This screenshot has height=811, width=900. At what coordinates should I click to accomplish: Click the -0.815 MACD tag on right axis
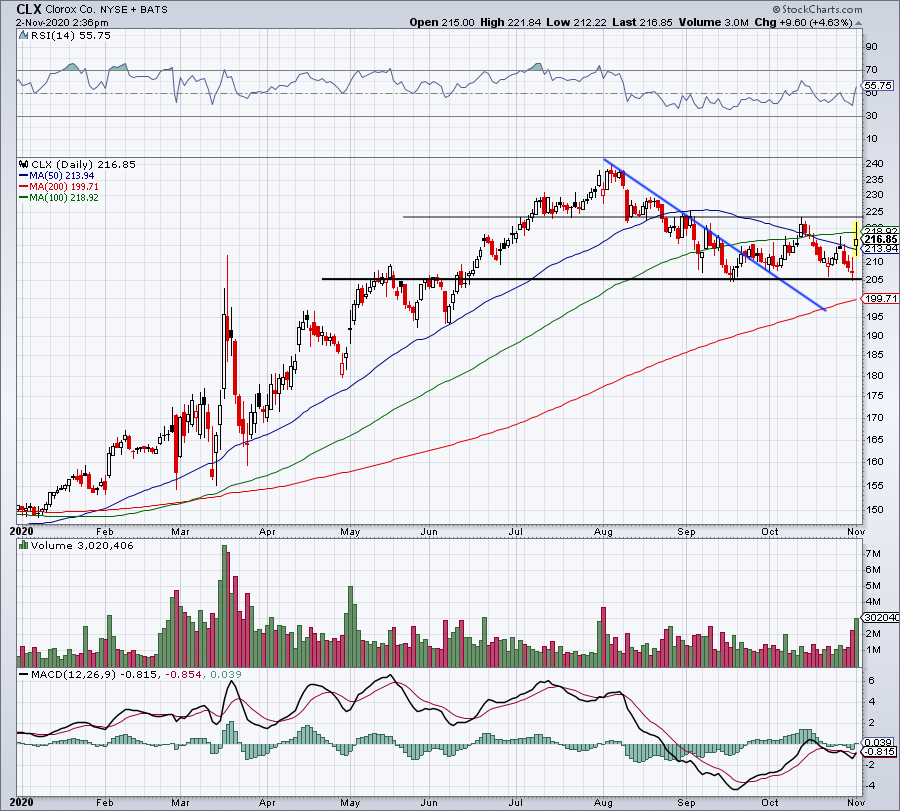point(880,752)
